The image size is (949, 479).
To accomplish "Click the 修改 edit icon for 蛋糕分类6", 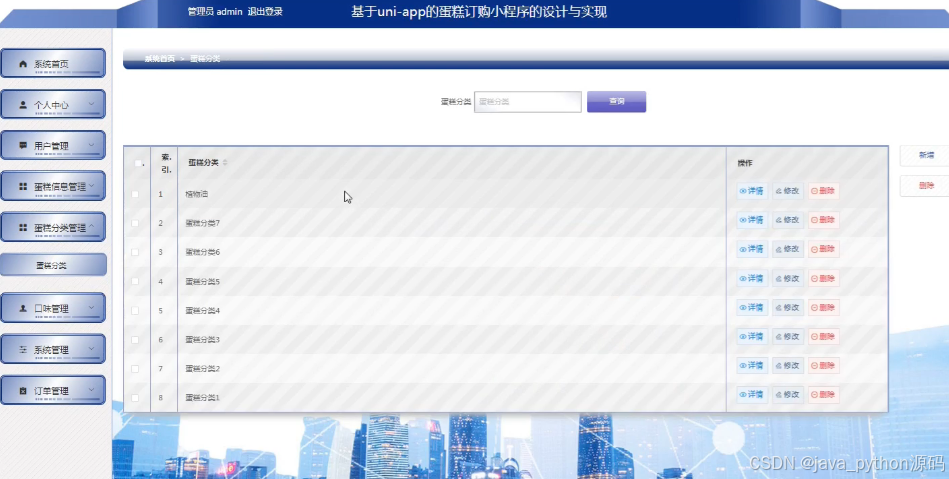I will tap(779, 249).
